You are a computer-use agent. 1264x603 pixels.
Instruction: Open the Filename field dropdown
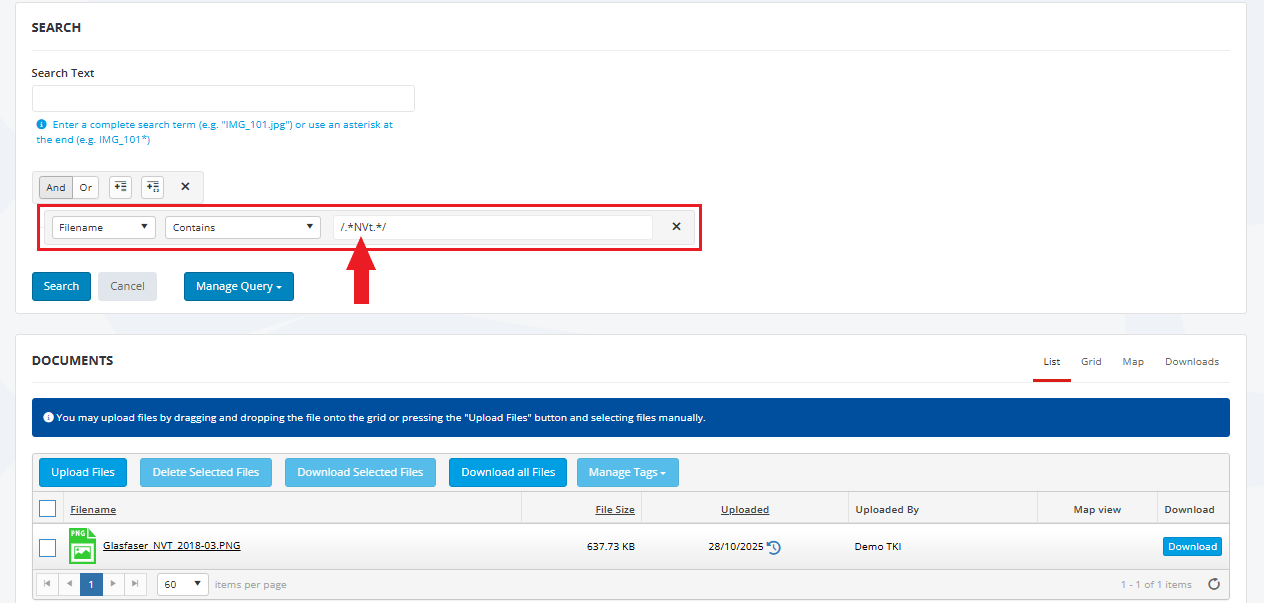tap(104, 227)
